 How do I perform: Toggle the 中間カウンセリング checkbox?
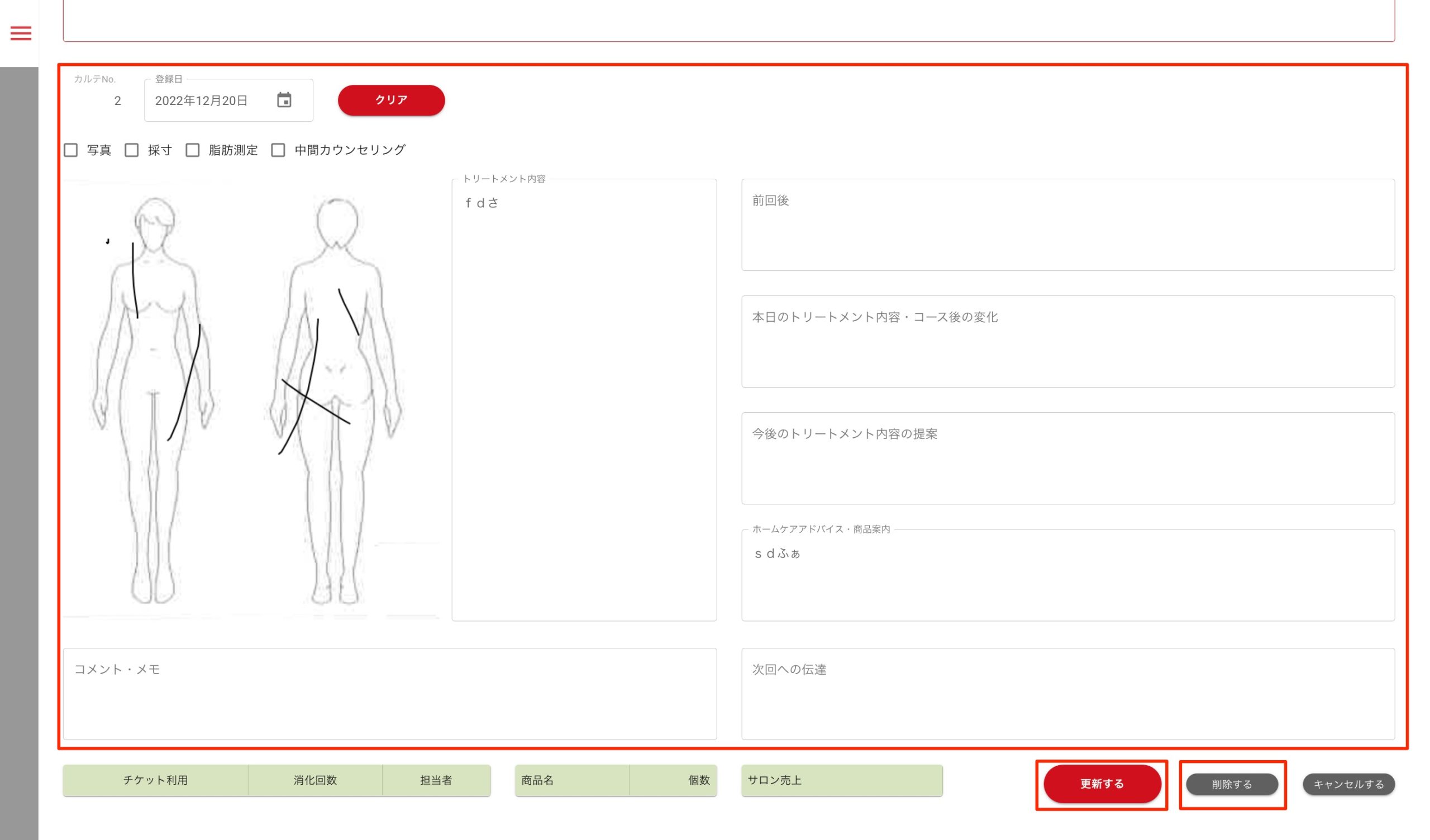point(278,150)
